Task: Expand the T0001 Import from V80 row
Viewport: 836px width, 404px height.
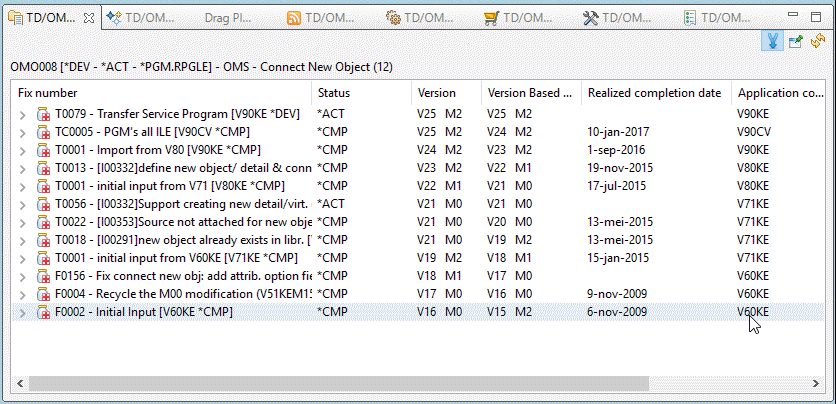Action: point(23,150)
